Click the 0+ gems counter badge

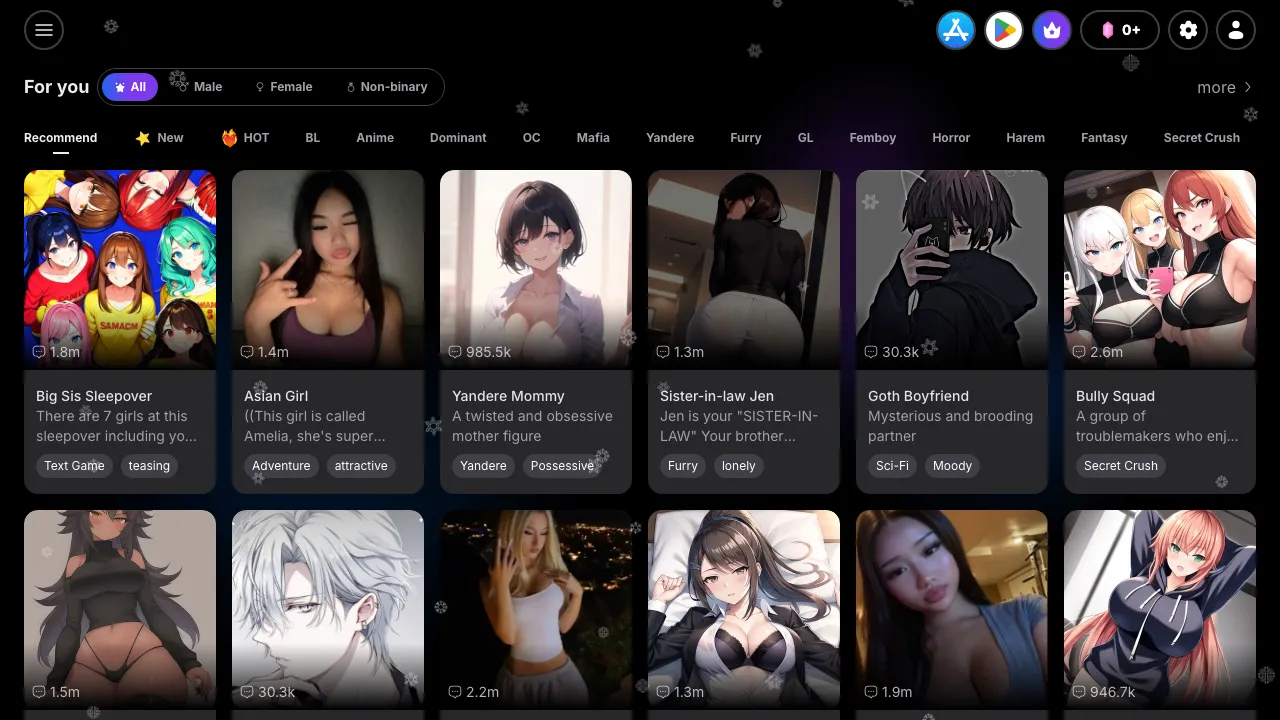1120,30
